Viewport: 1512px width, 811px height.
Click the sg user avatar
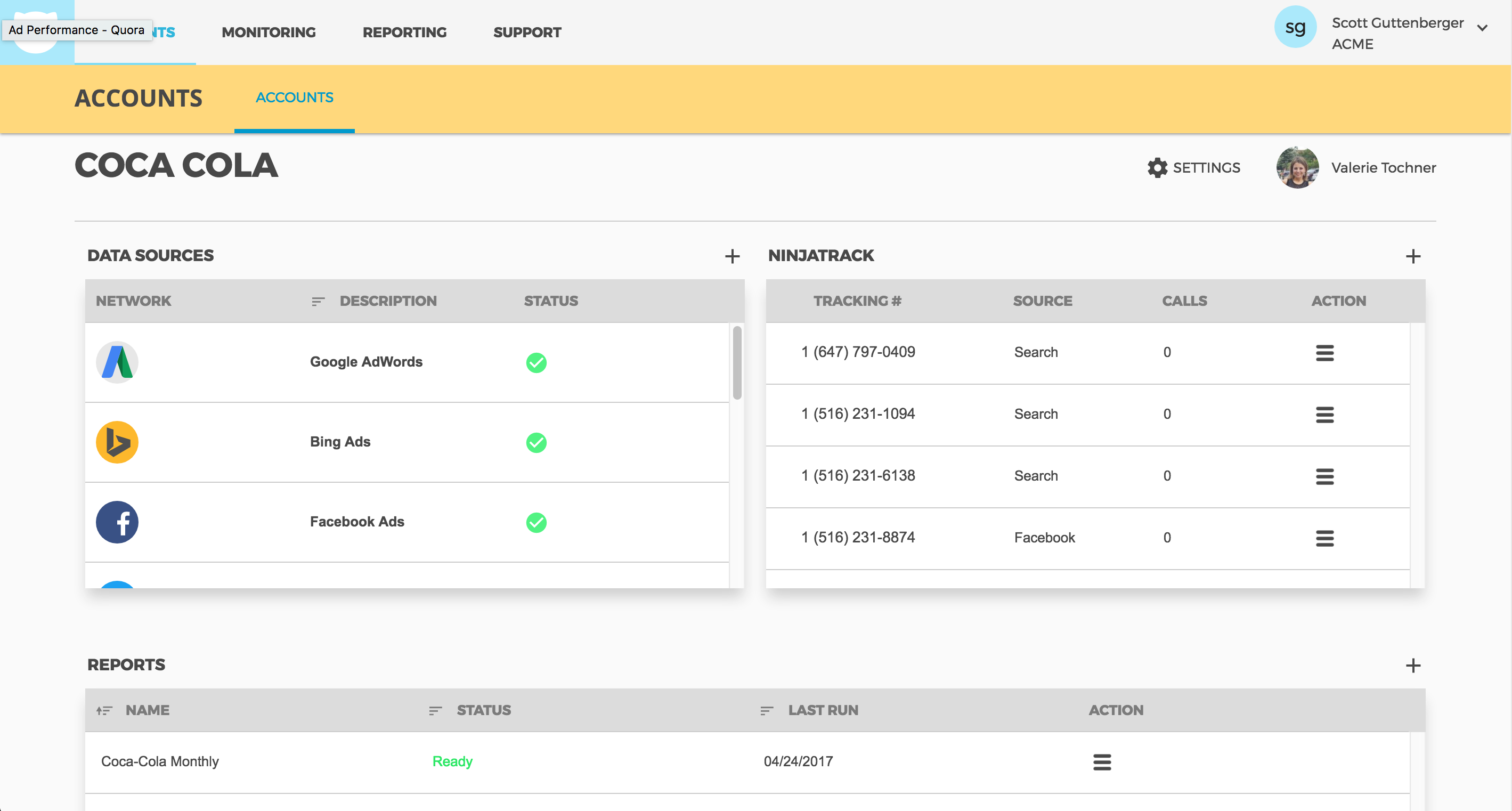coord(1295,27)
